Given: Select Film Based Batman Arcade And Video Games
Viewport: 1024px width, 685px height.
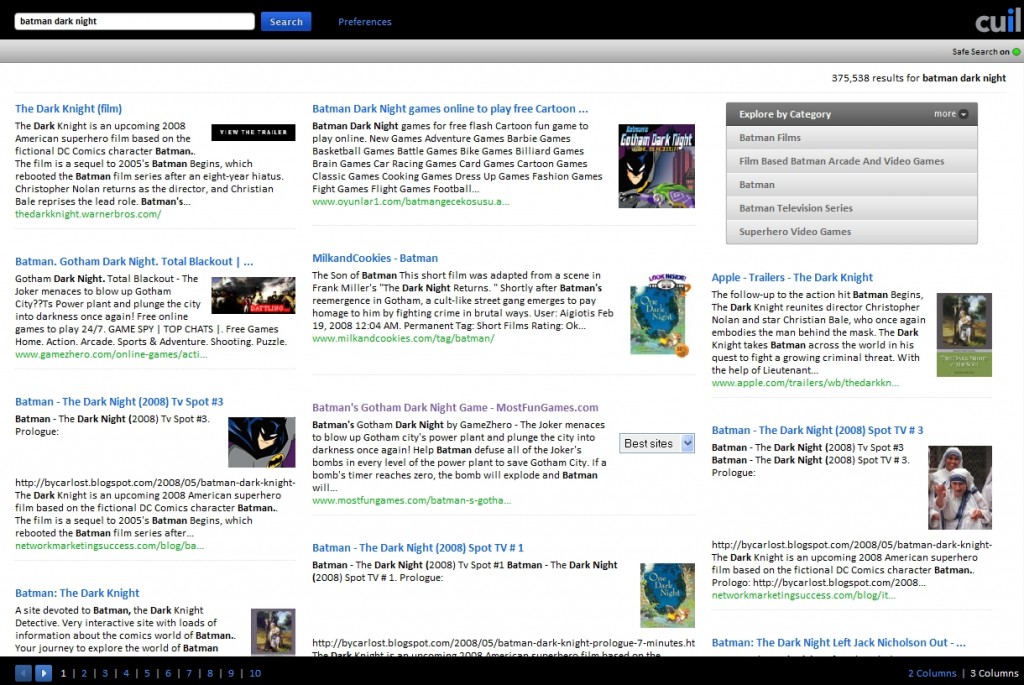Looking at the screenshot, I should coord(852,161).
